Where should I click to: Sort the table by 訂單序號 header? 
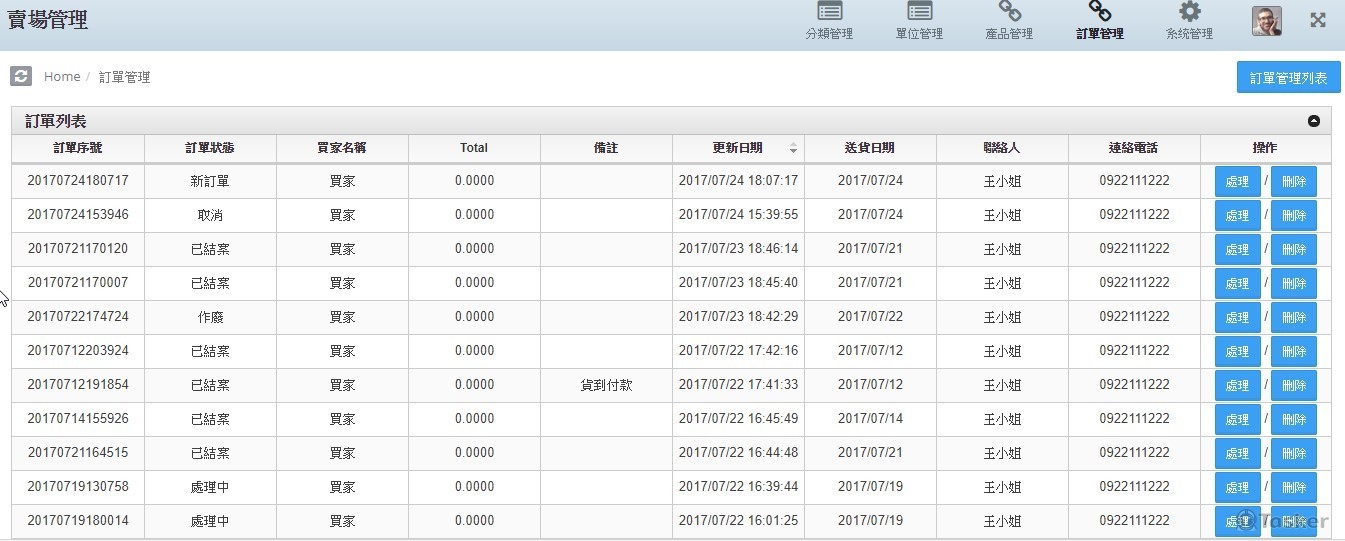(x=78, y=148)
